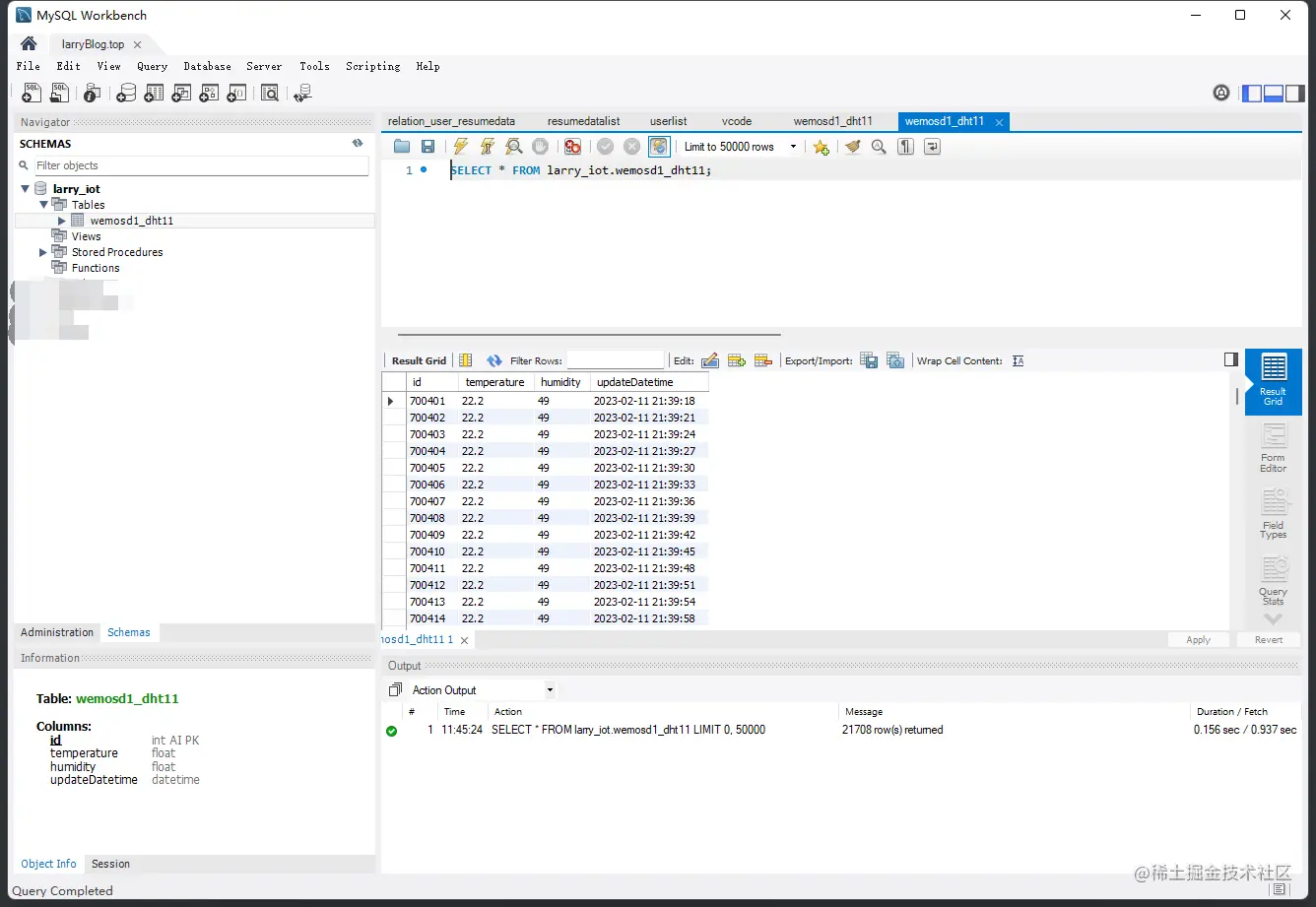Viewport: 1316px width, 907px height.
Task: Toggle result grid side panel visibility
Action: (x=1230, y=359)
